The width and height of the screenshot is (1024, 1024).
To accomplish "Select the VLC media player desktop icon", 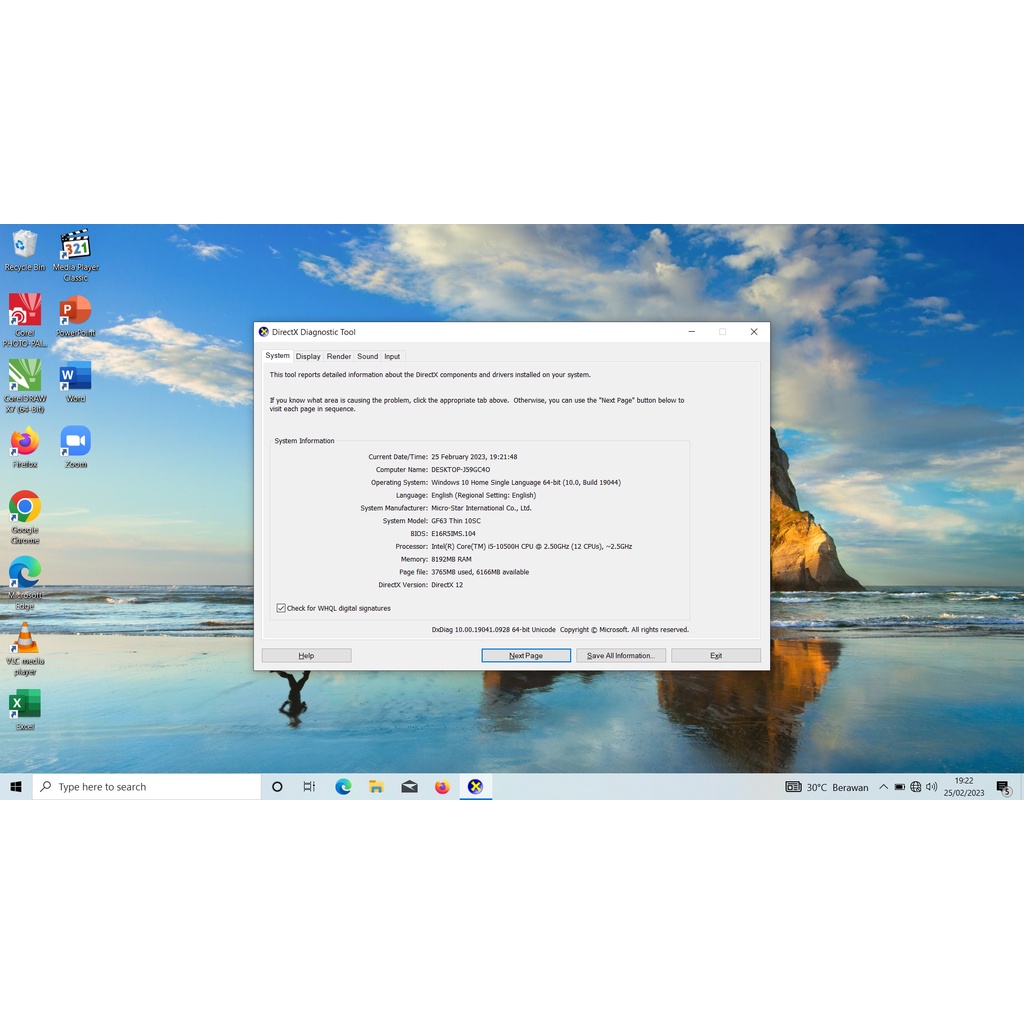I will [25, 649].
